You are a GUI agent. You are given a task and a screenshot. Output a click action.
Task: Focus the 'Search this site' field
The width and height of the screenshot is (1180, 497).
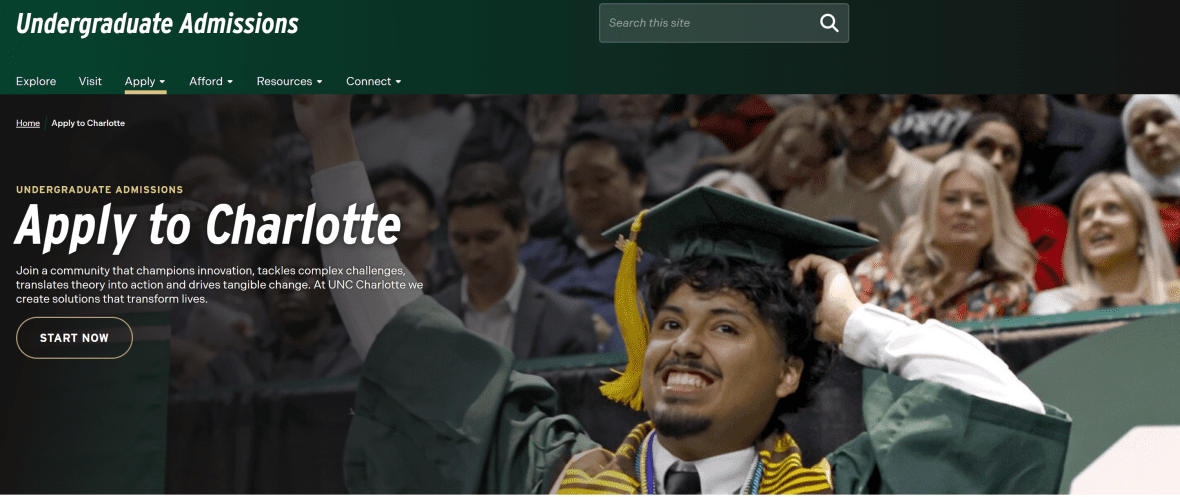[705, 23]
